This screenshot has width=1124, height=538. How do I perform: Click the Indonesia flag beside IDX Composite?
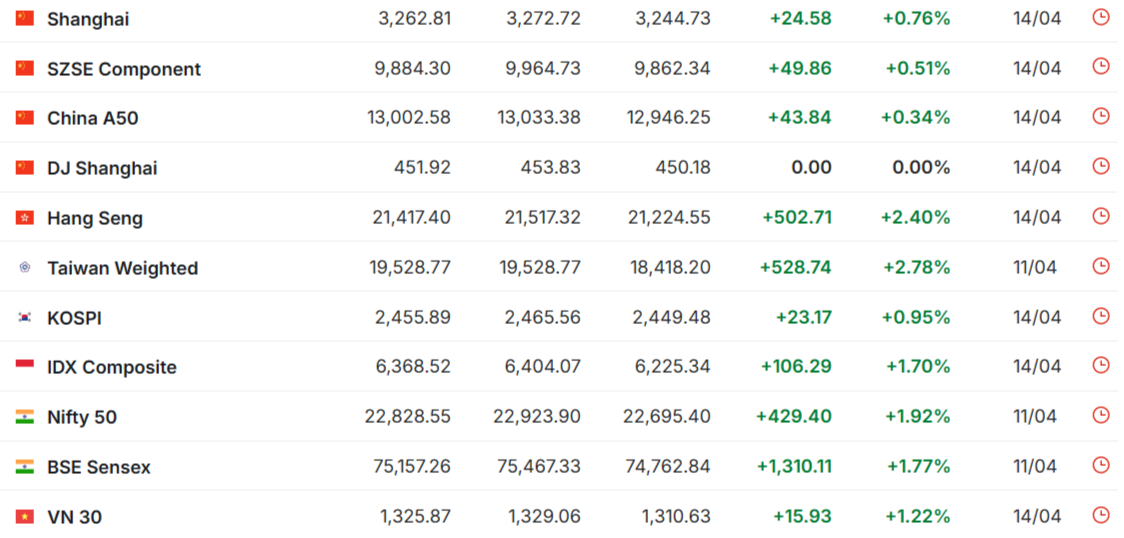click(x=25, y=367)
